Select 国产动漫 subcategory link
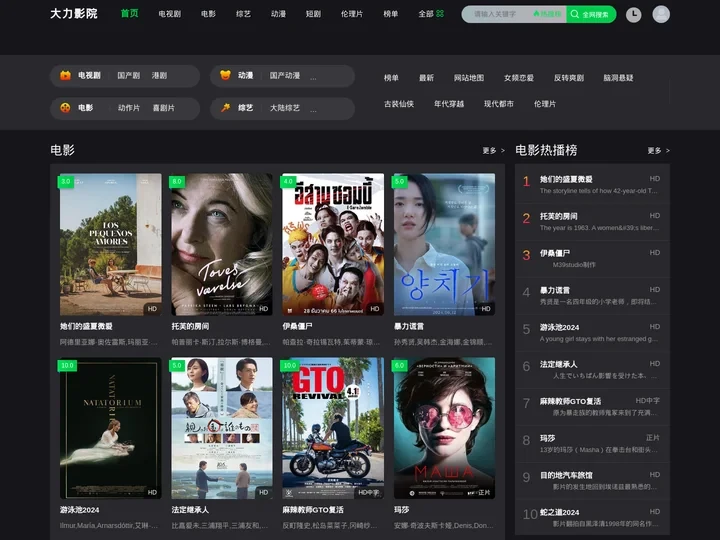Viewport: 720px width, 540px height. [x=285, y=75]
